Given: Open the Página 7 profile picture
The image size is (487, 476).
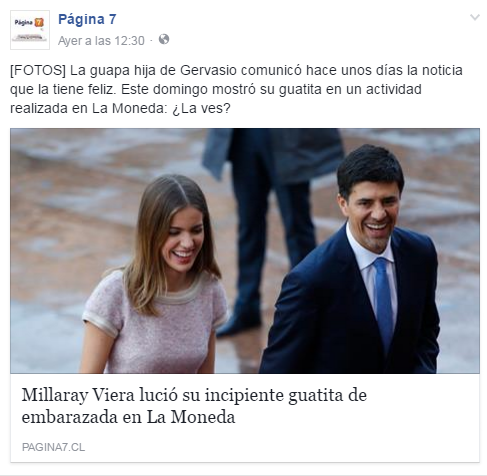Looking at the screenshot, I should click(30, 30).
